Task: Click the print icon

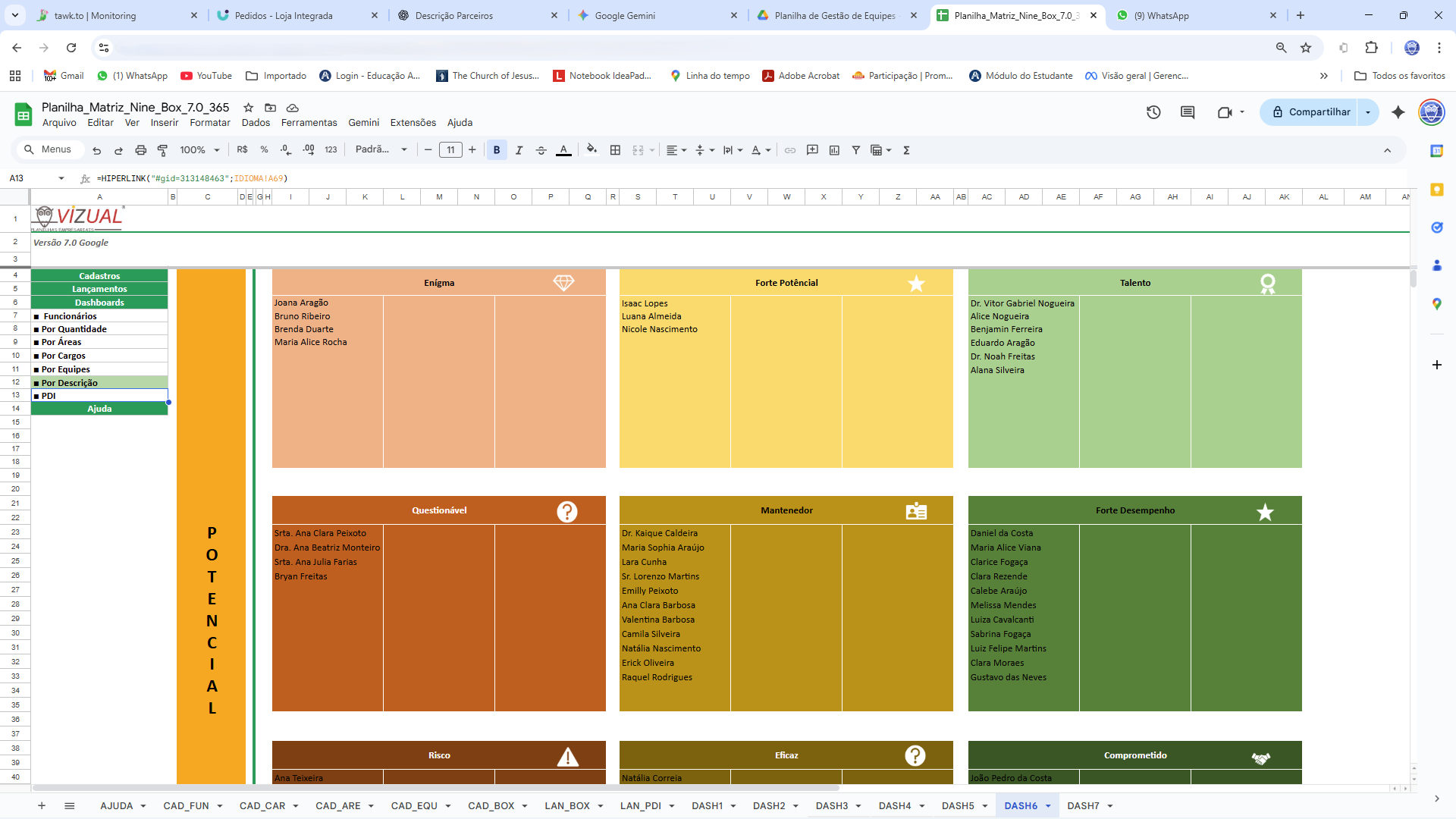Action: coord(140,149)
